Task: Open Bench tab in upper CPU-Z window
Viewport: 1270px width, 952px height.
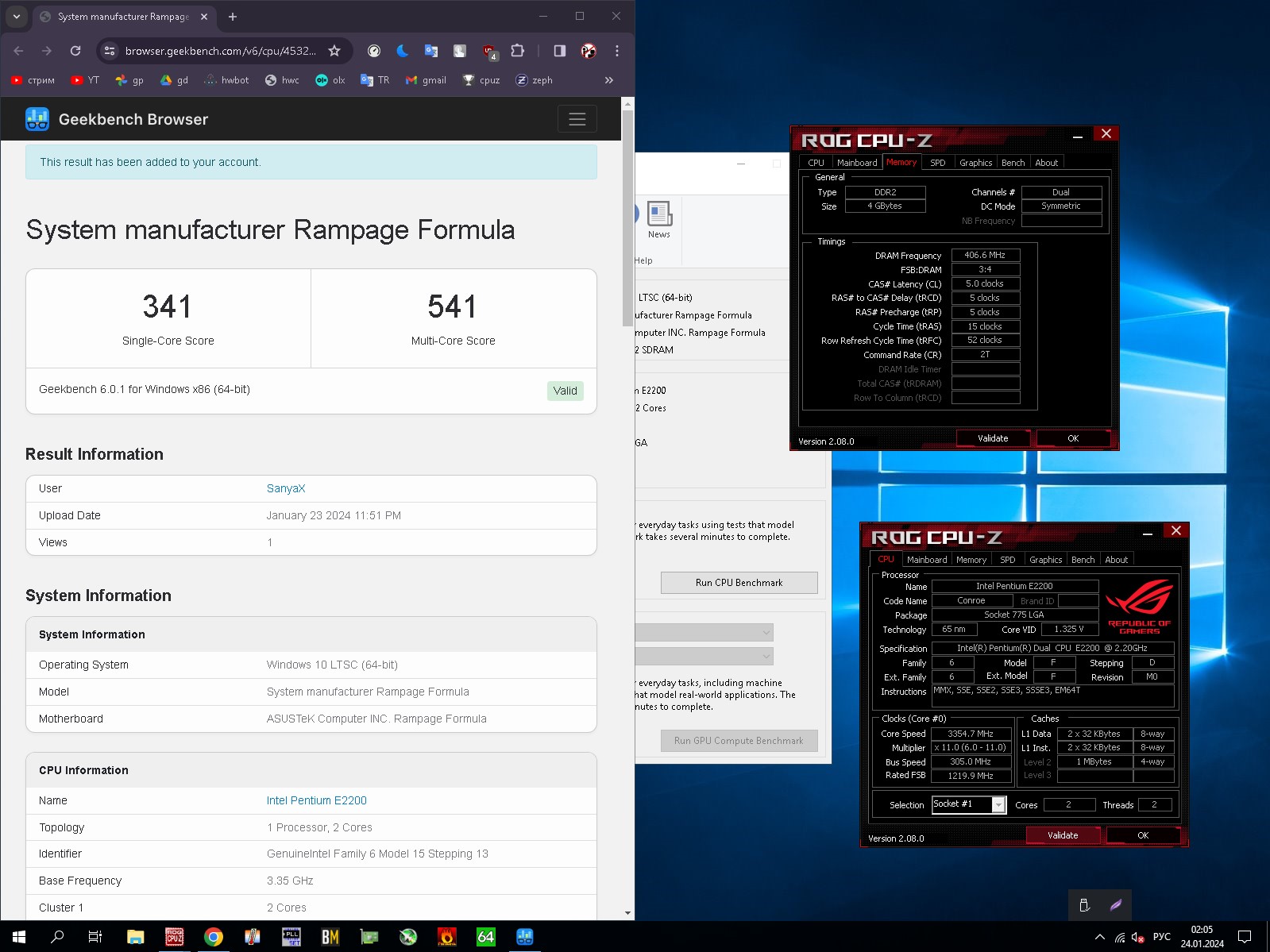Action: point(1013,162)
